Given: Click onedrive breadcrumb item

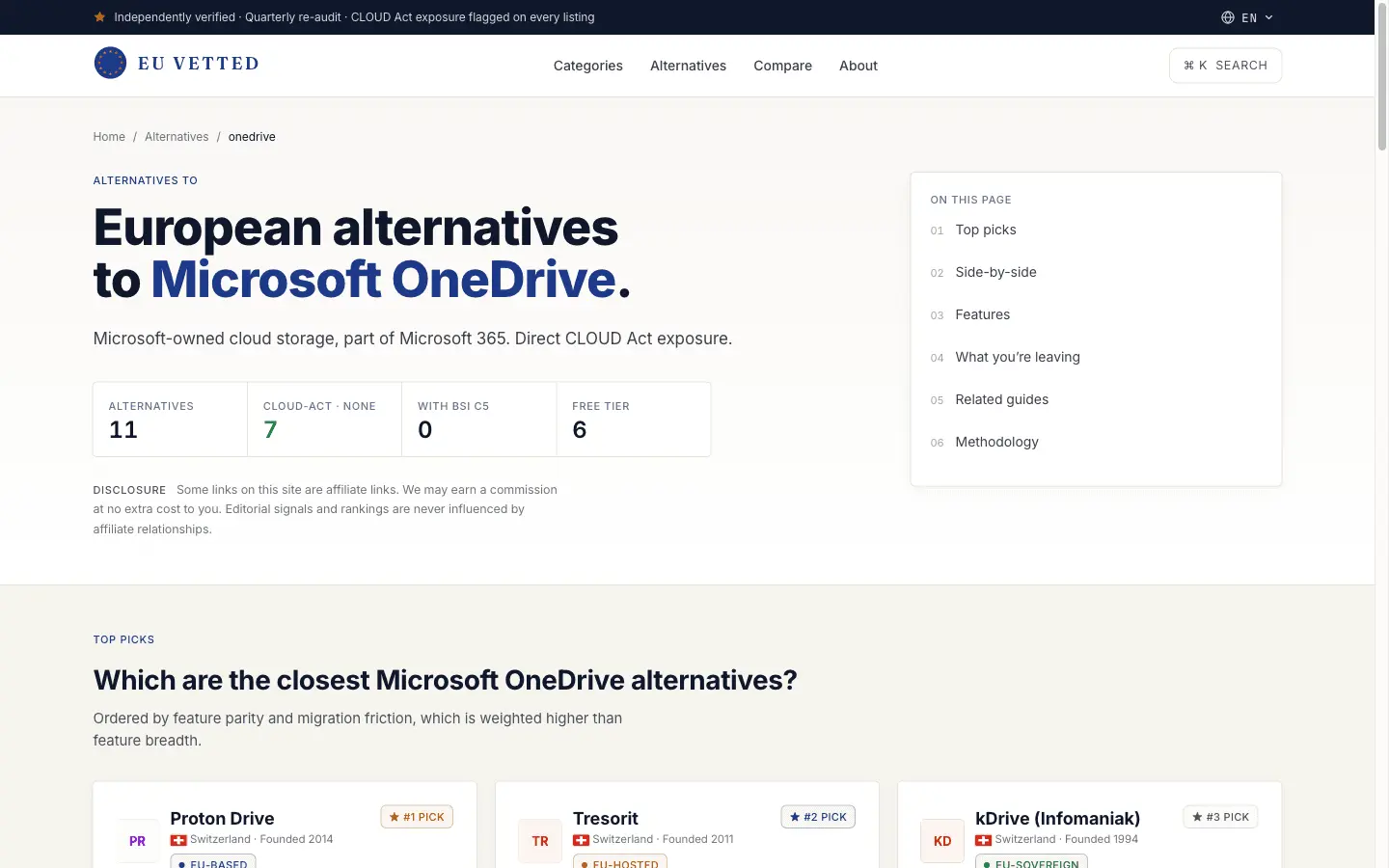Looking at the screenshot, I should click(252, 137).
